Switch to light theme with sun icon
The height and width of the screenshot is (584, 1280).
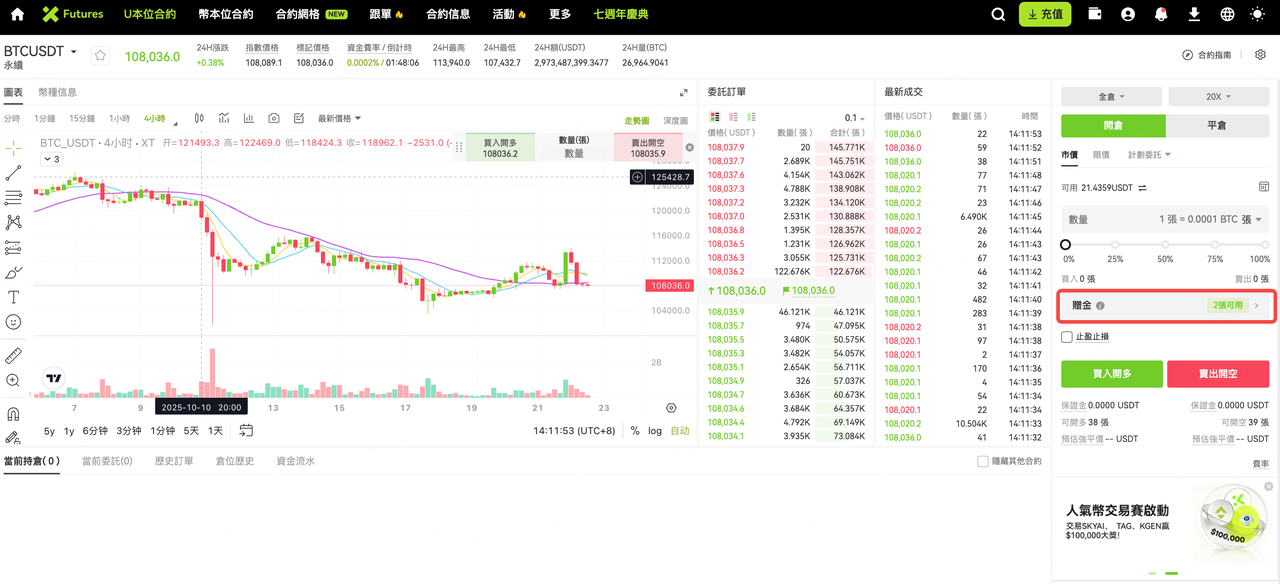pos(1257,15)
